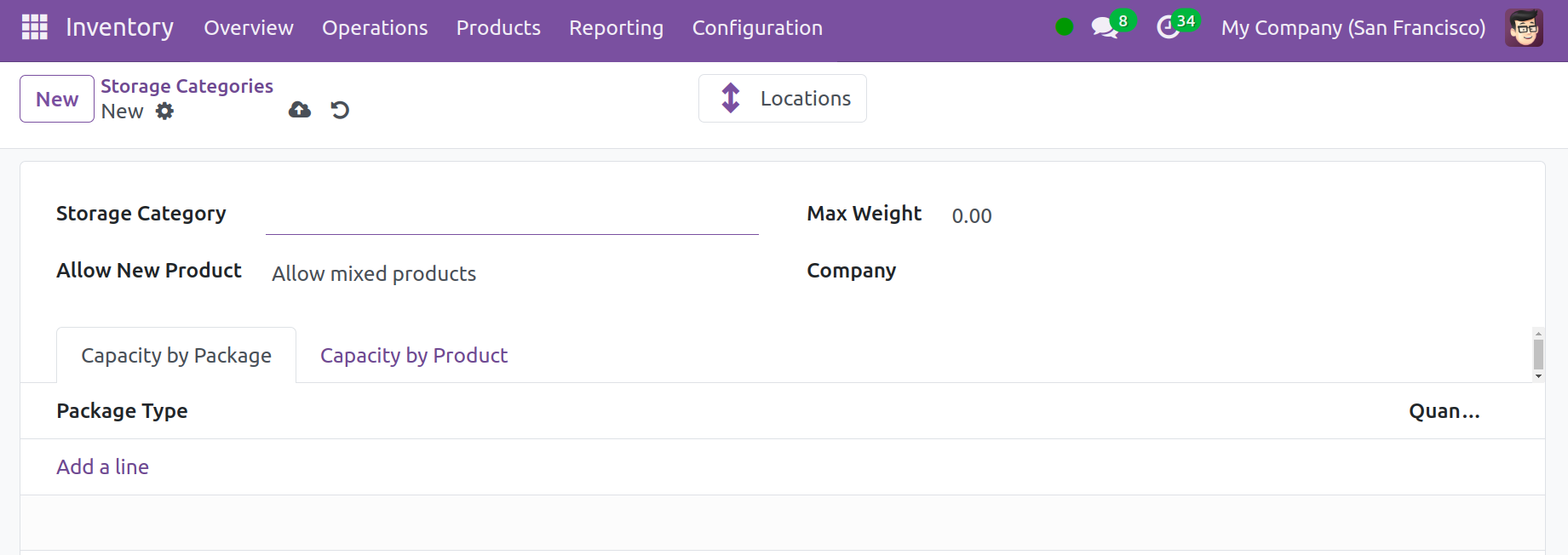
Task: Open the user avatar menu
Action: coord(1523,27)
